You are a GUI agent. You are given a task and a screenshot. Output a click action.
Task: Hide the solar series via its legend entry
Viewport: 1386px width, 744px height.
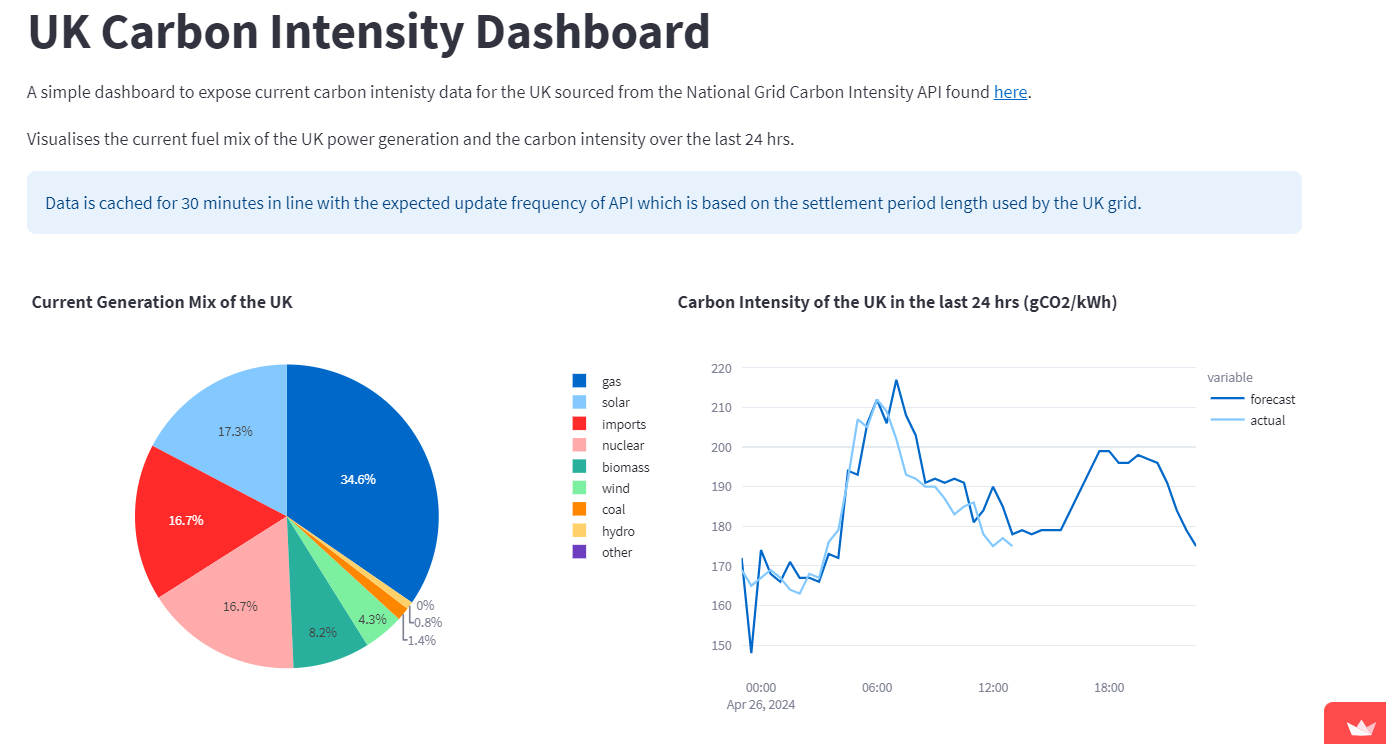[x=615, y=402]
